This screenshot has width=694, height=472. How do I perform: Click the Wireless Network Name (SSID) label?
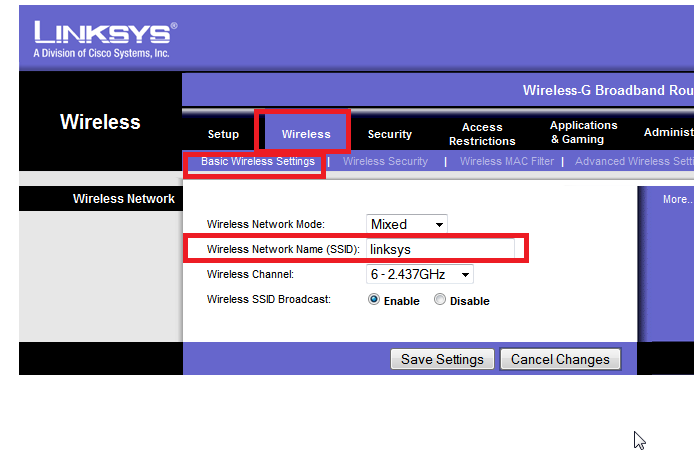pyautogui.click(x=283, y=249)
